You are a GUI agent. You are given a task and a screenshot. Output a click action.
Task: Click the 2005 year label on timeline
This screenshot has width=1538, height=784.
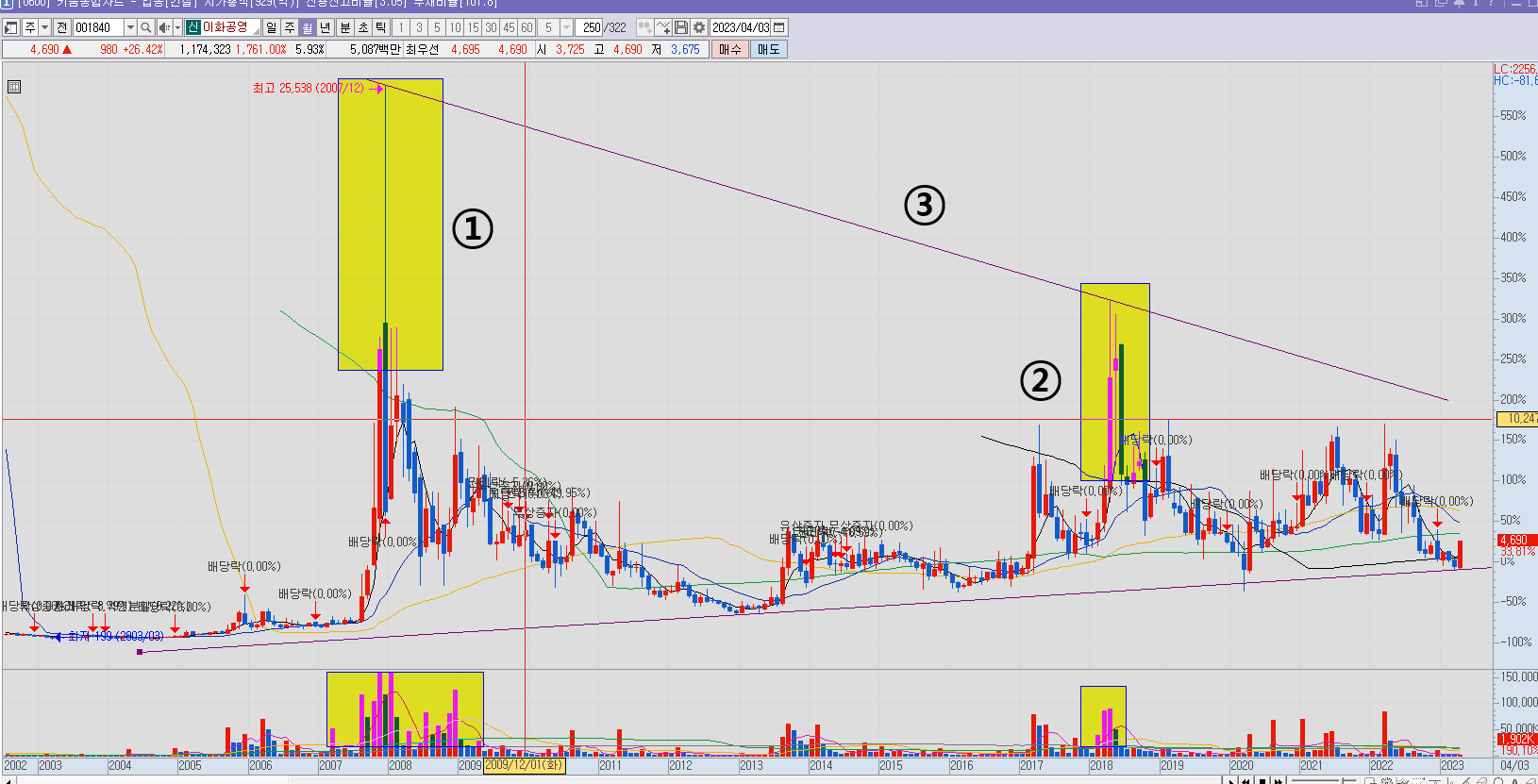click(190, 765)
